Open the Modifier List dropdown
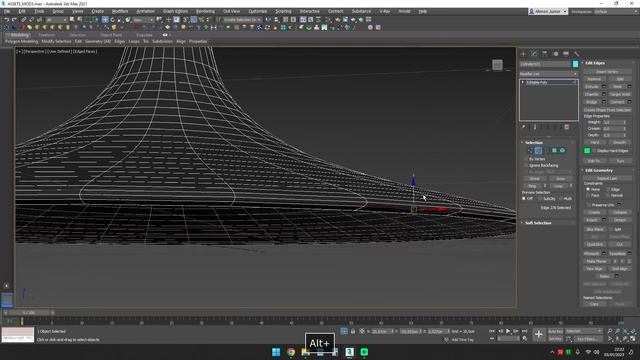The image size is (640, 360). point(549,74)
